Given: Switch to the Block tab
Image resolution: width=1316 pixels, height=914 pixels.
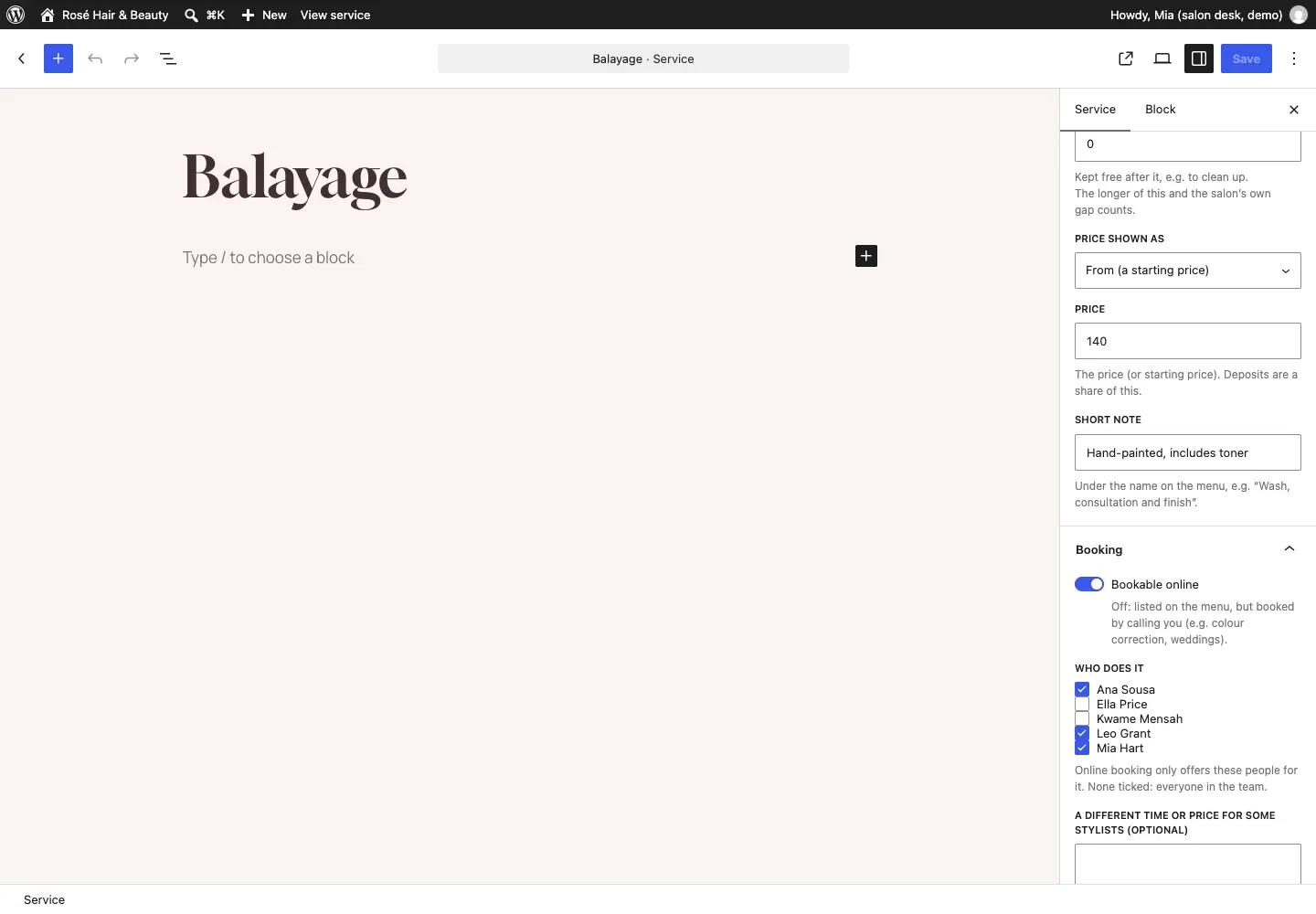Looking at the screenshot, I should tap(1161, 110).
